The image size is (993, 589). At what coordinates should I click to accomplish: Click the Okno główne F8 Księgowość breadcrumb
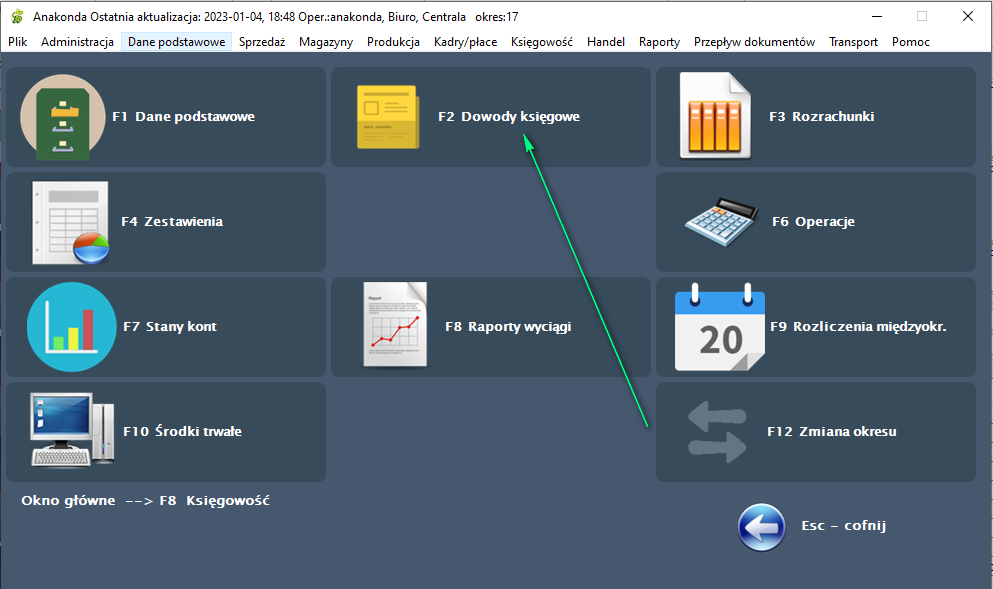(x=146, y=501)
